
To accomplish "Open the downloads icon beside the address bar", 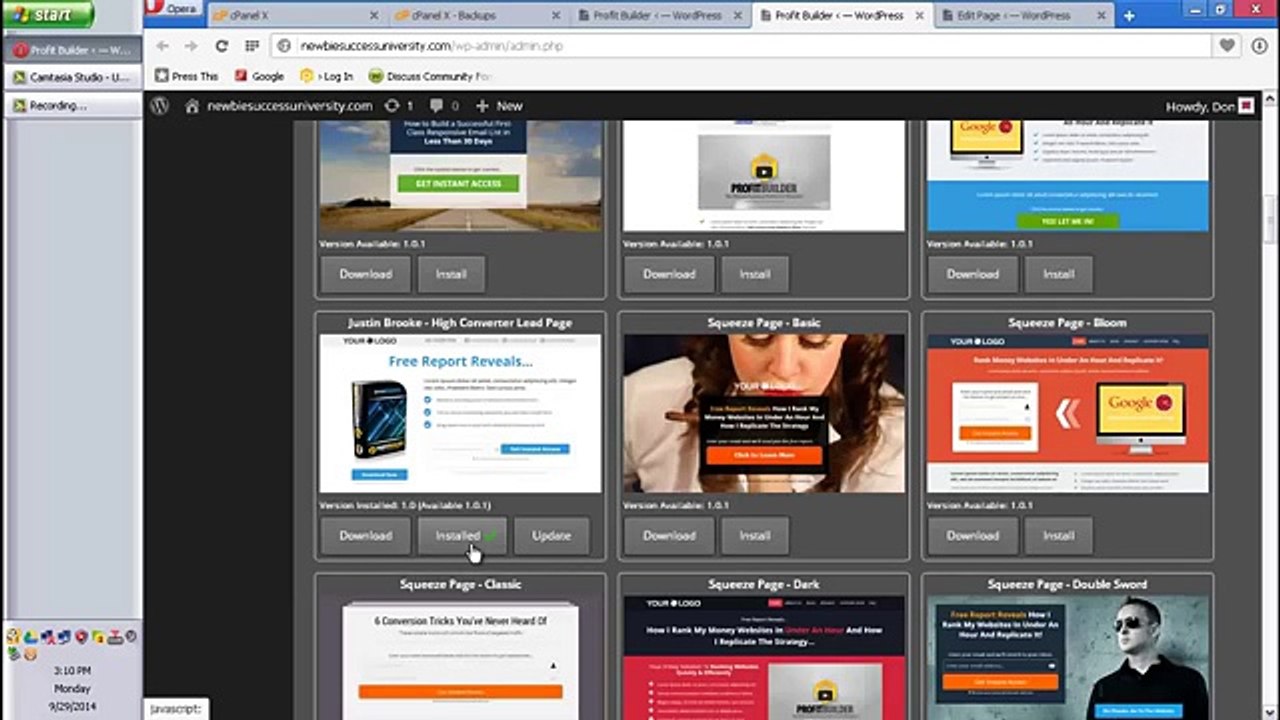I will point(1258,46).
